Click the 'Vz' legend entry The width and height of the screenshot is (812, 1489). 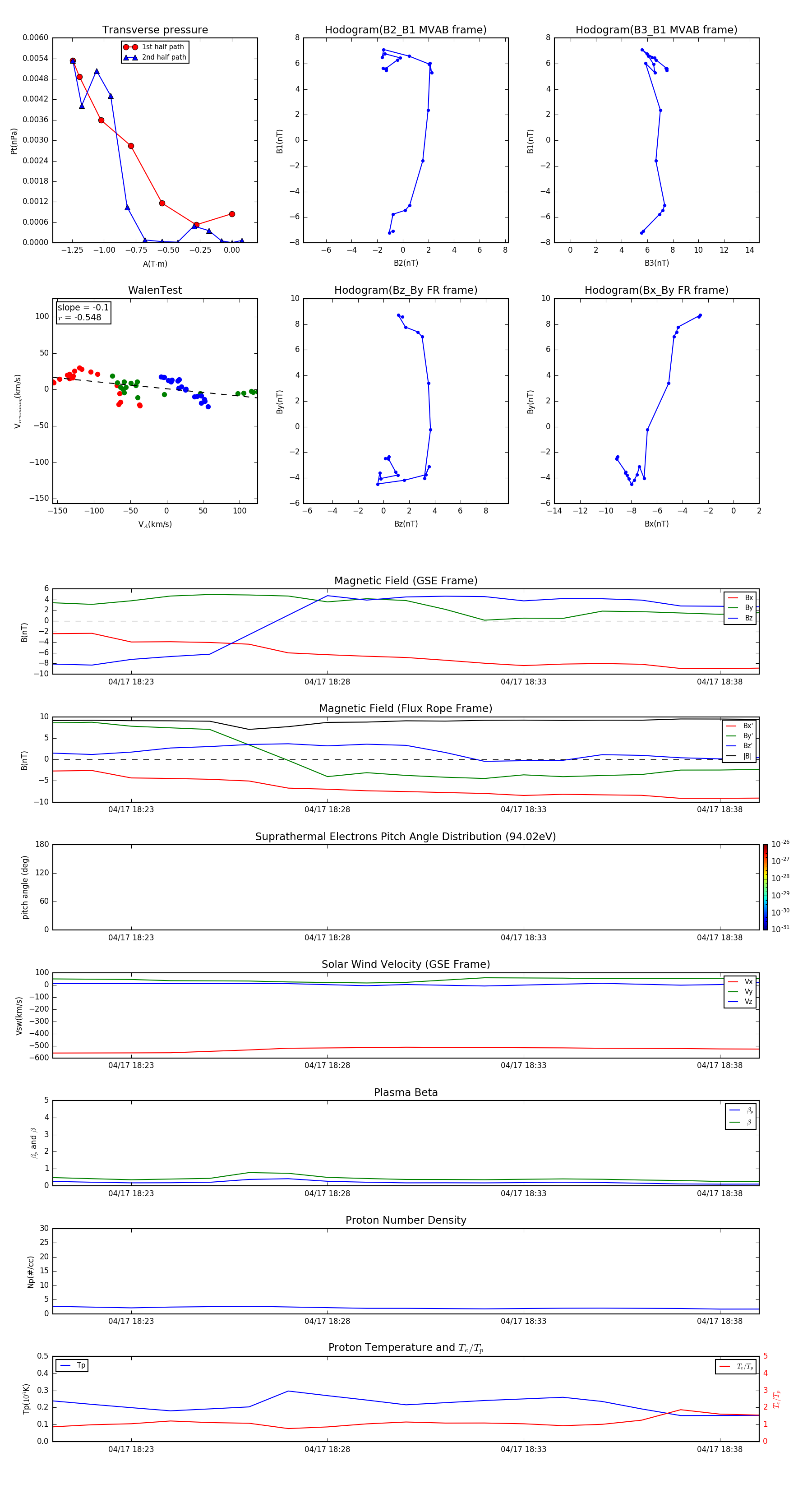740,1002
